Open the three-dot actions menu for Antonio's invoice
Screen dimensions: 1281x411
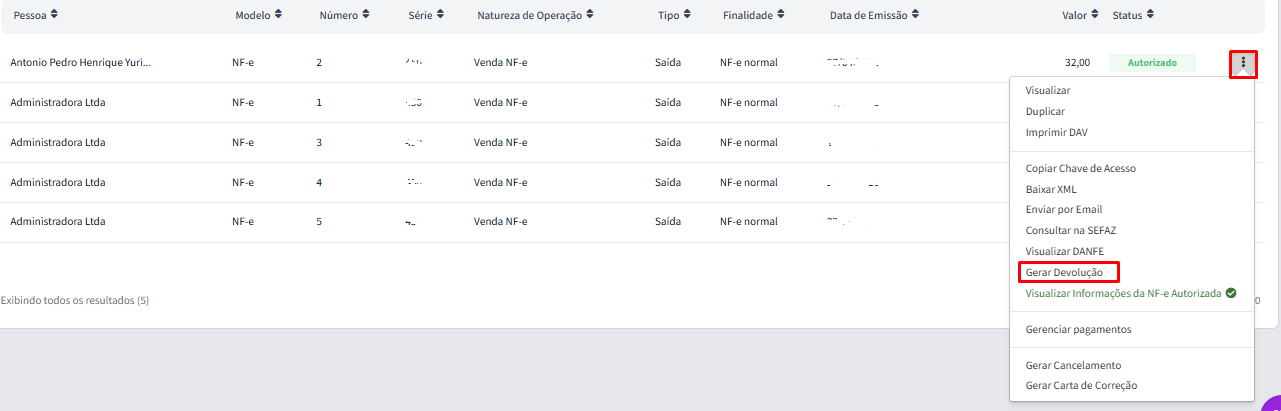coord(1243,63)
